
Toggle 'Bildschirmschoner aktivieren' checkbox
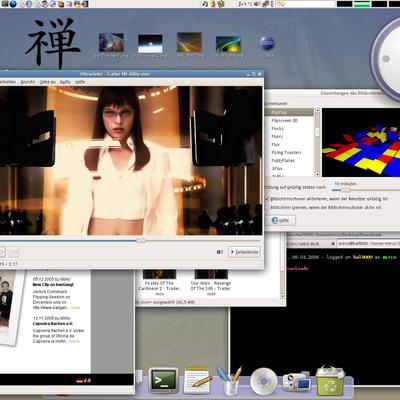(x=267, y=199)
